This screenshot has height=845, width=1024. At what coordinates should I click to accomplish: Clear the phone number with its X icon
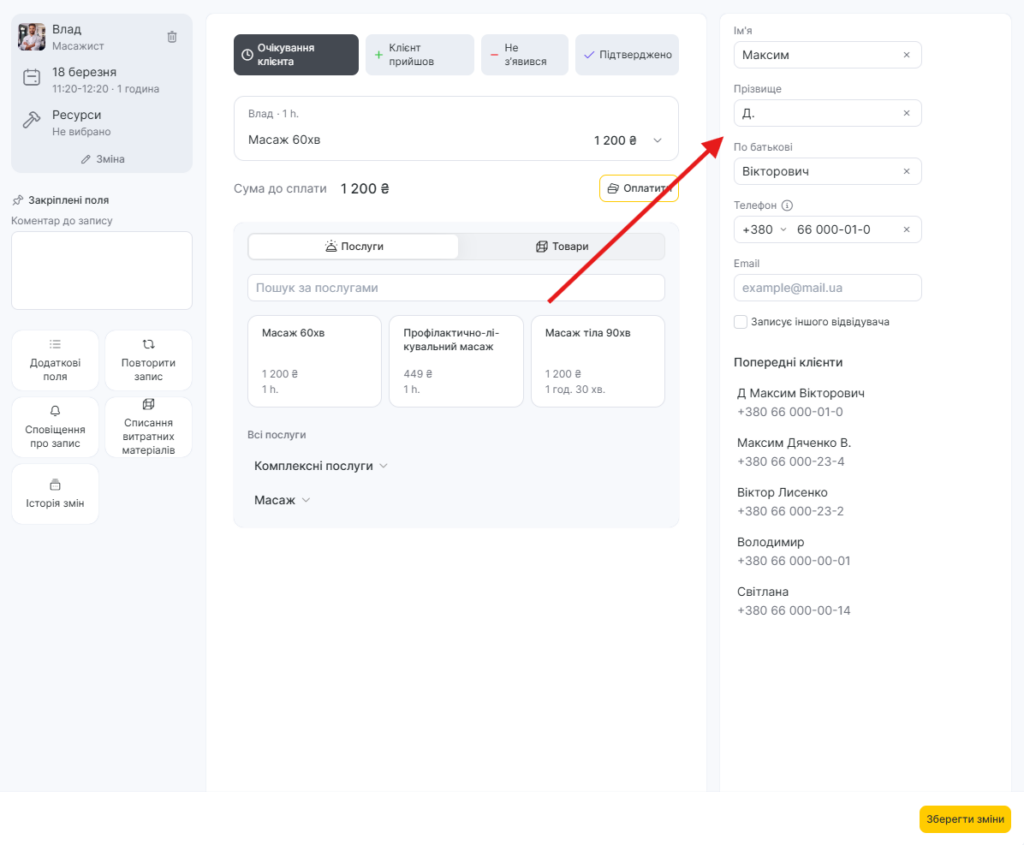tap(906, 229)
